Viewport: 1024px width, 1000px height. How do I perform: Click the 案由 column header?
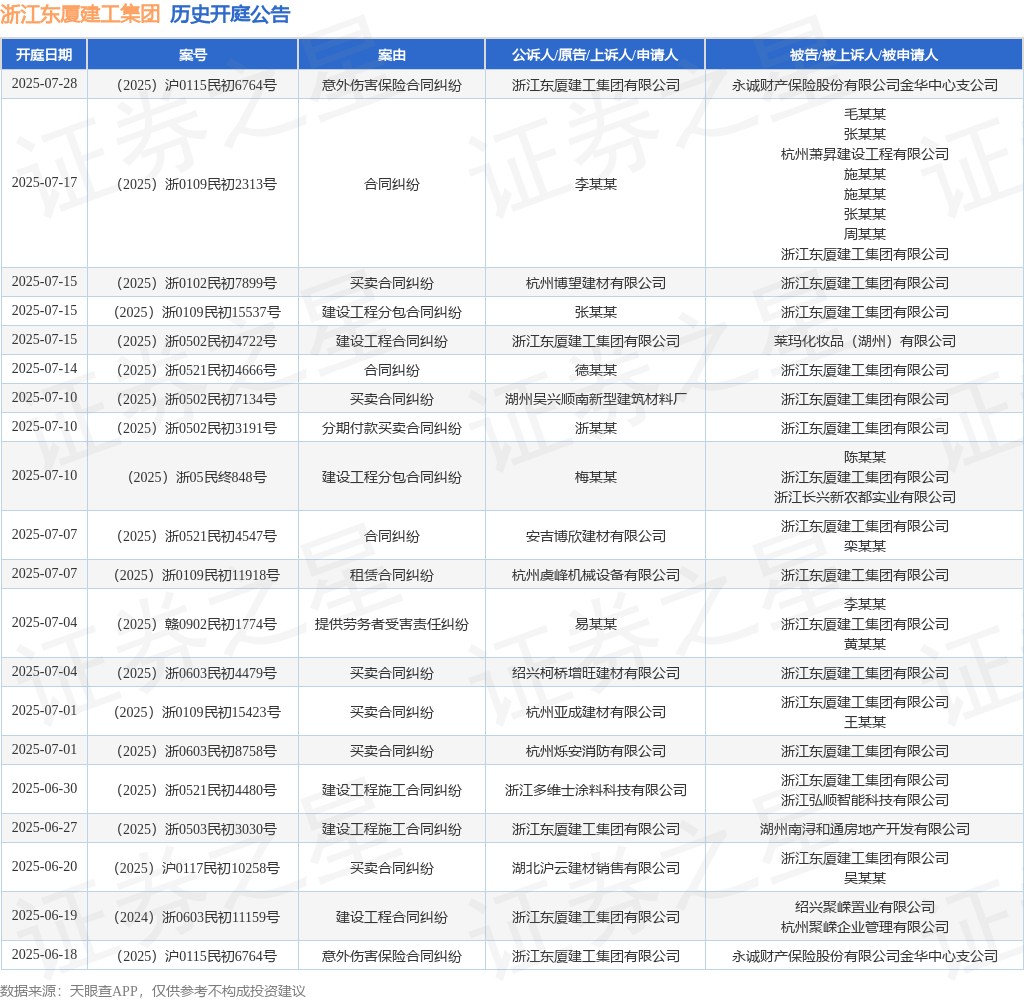(x=391, y=55)
